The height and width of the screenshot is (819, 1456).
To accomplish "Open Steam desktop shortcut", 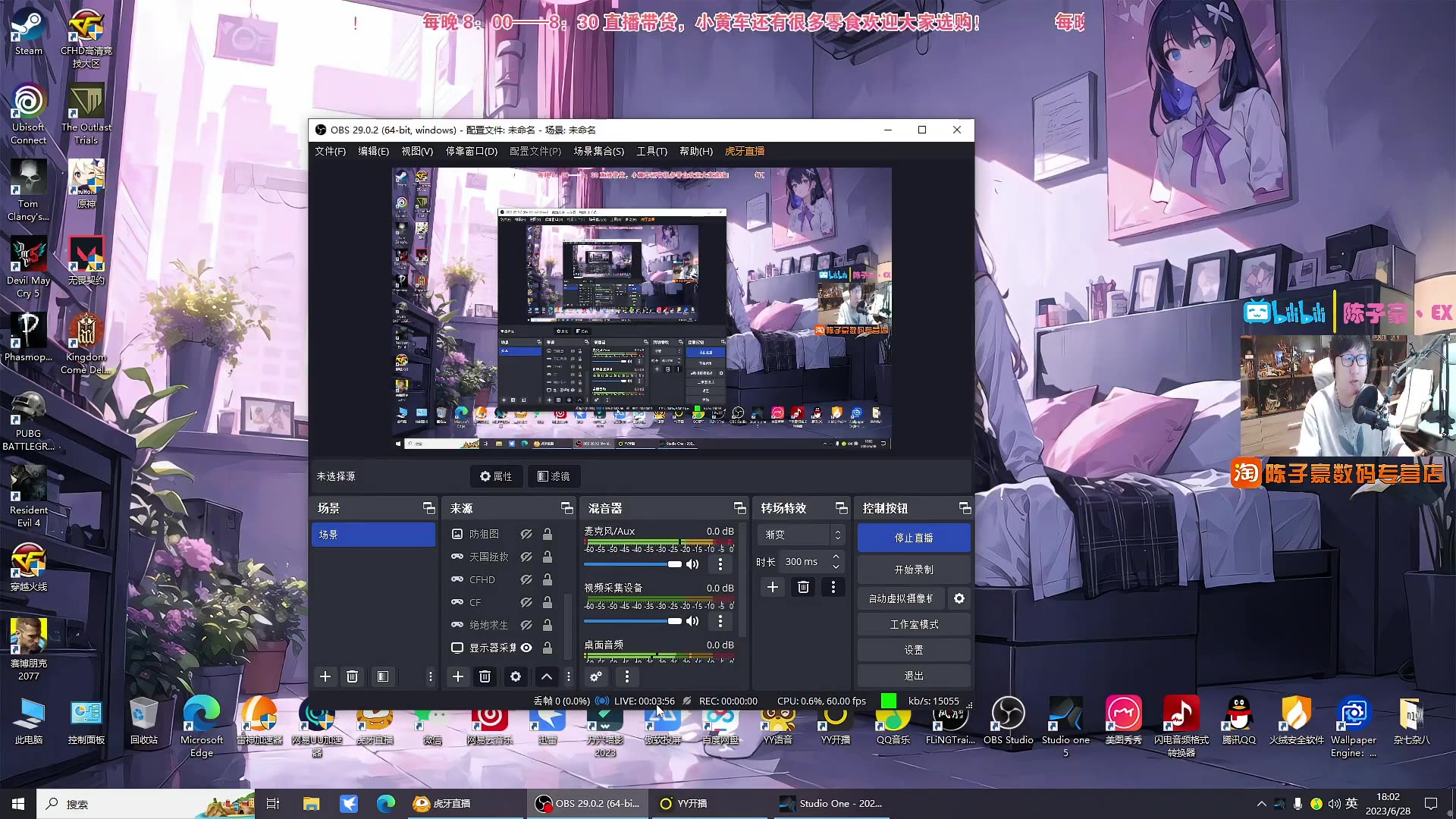I will (x=29, y=32).
